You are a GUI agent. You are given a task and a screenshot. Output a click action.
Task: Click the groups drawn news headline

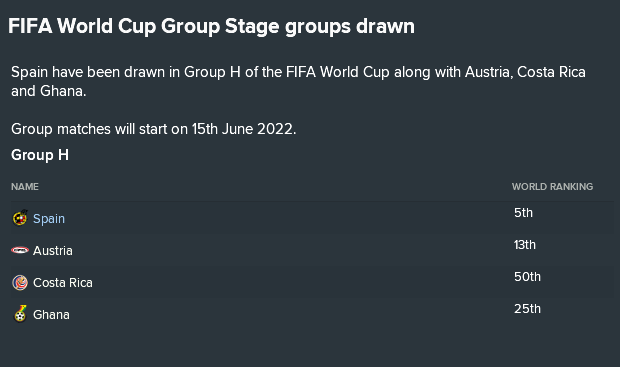click(212, 26)
